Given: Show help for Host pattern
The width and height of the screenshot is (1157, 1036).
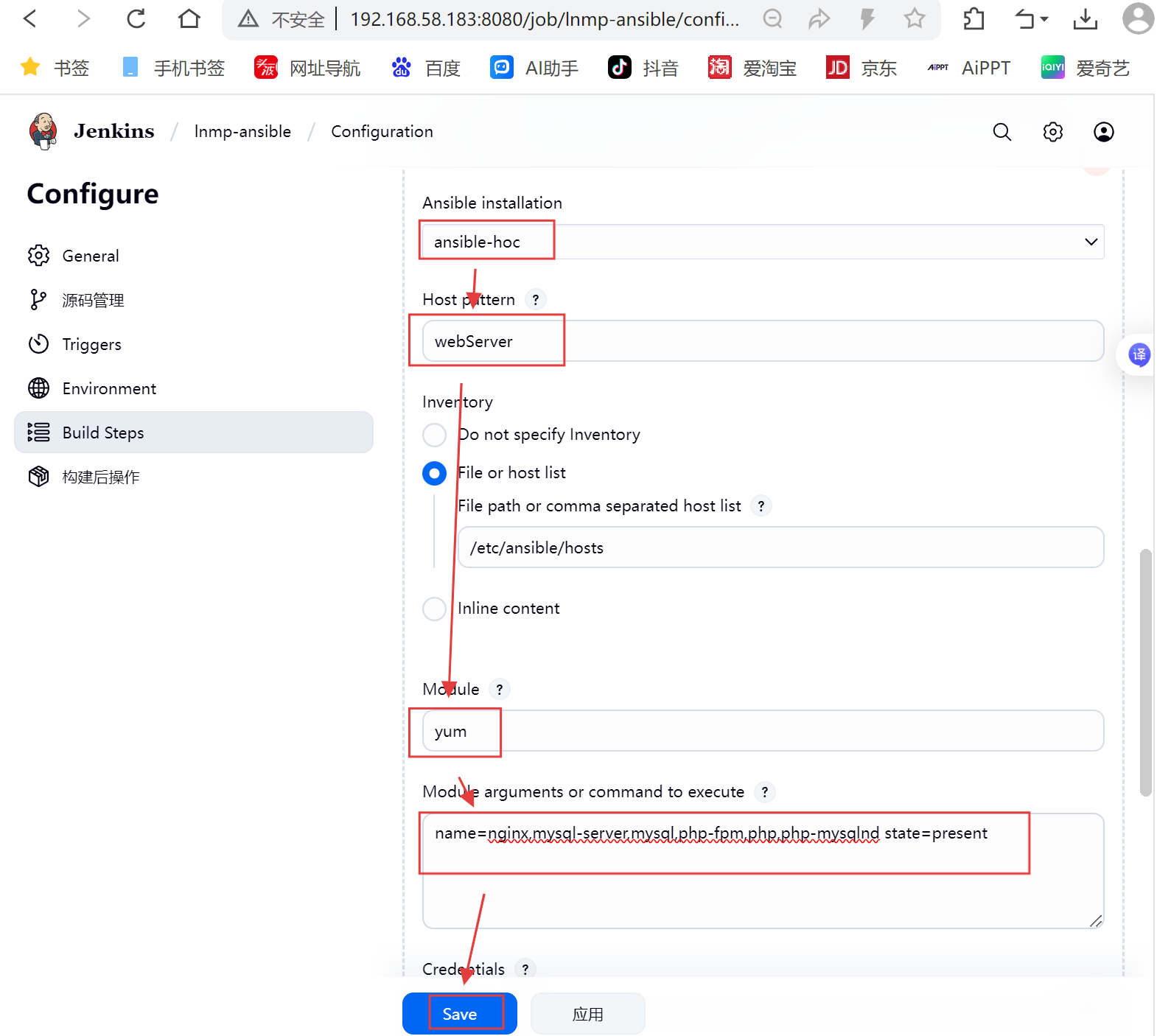Looking at the screenshot, I should pos(536,300).
